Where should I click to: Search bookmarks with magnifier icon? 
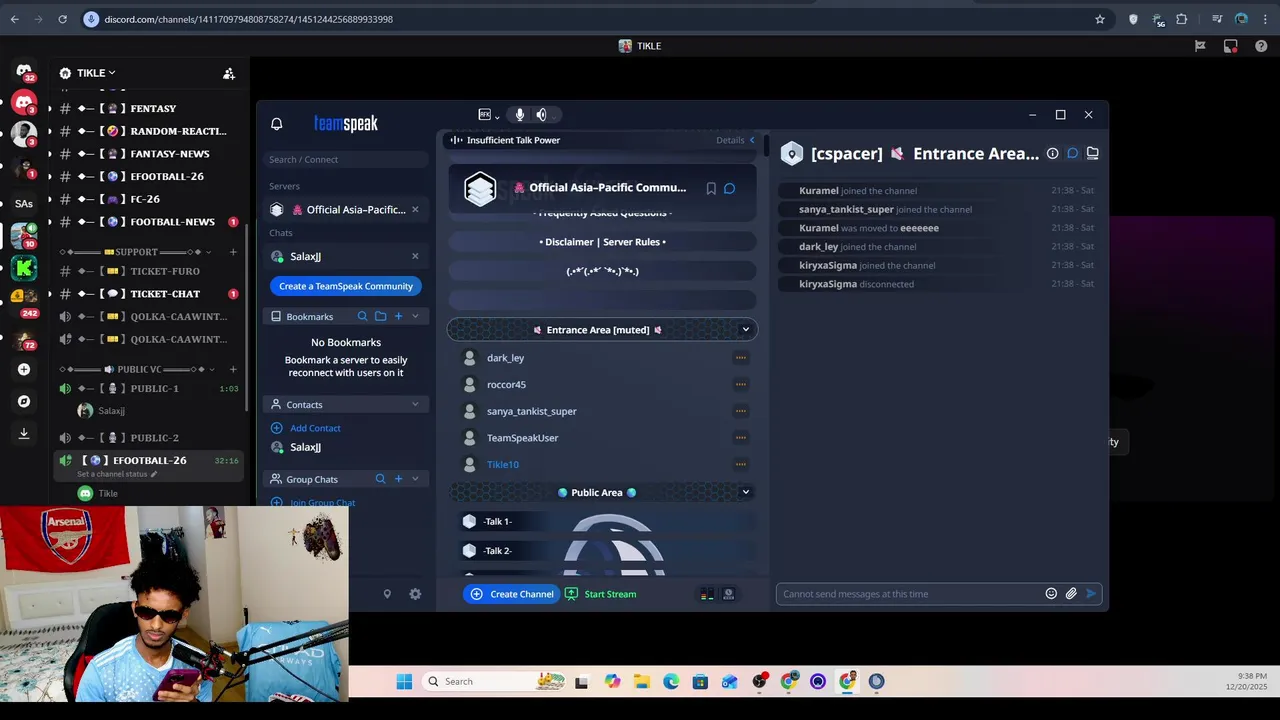coord(363,316)
